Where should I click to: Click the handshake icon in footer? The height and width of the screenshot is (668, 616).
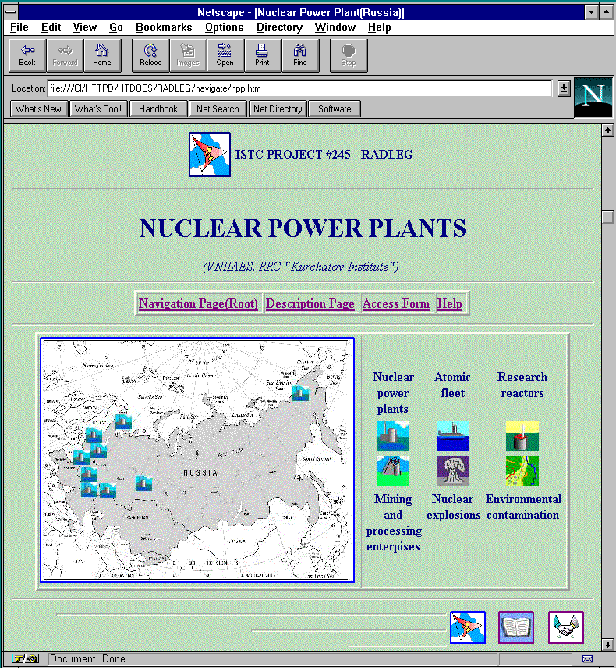click(565, 627)
